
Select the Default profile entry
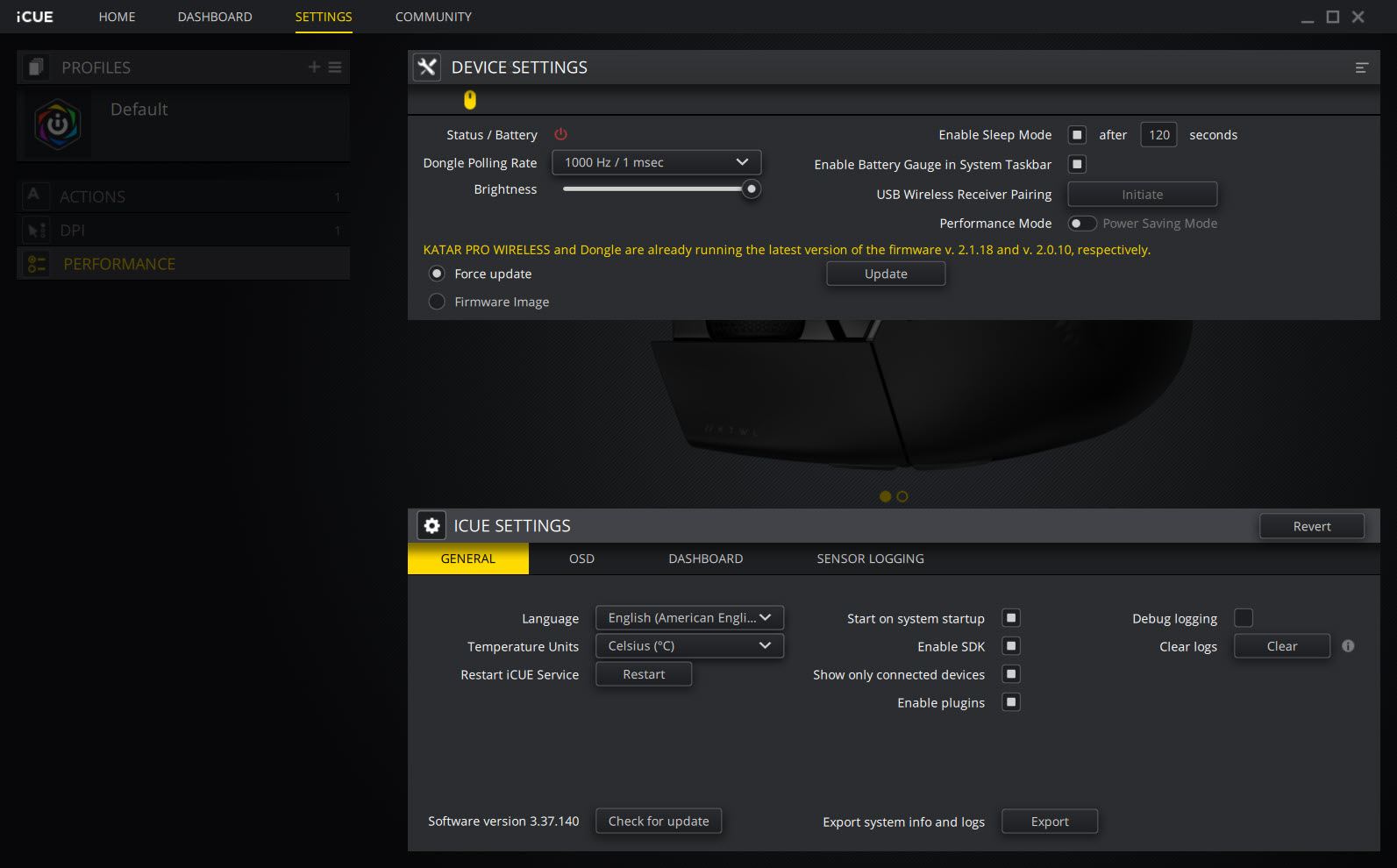183,124
